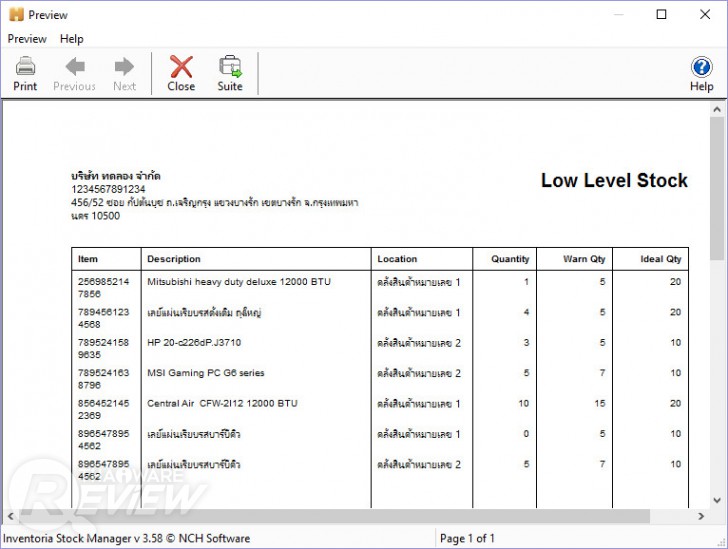Maximize the Preview window
The width and height of the screenshot is (728, 549).
coord(661,14)
